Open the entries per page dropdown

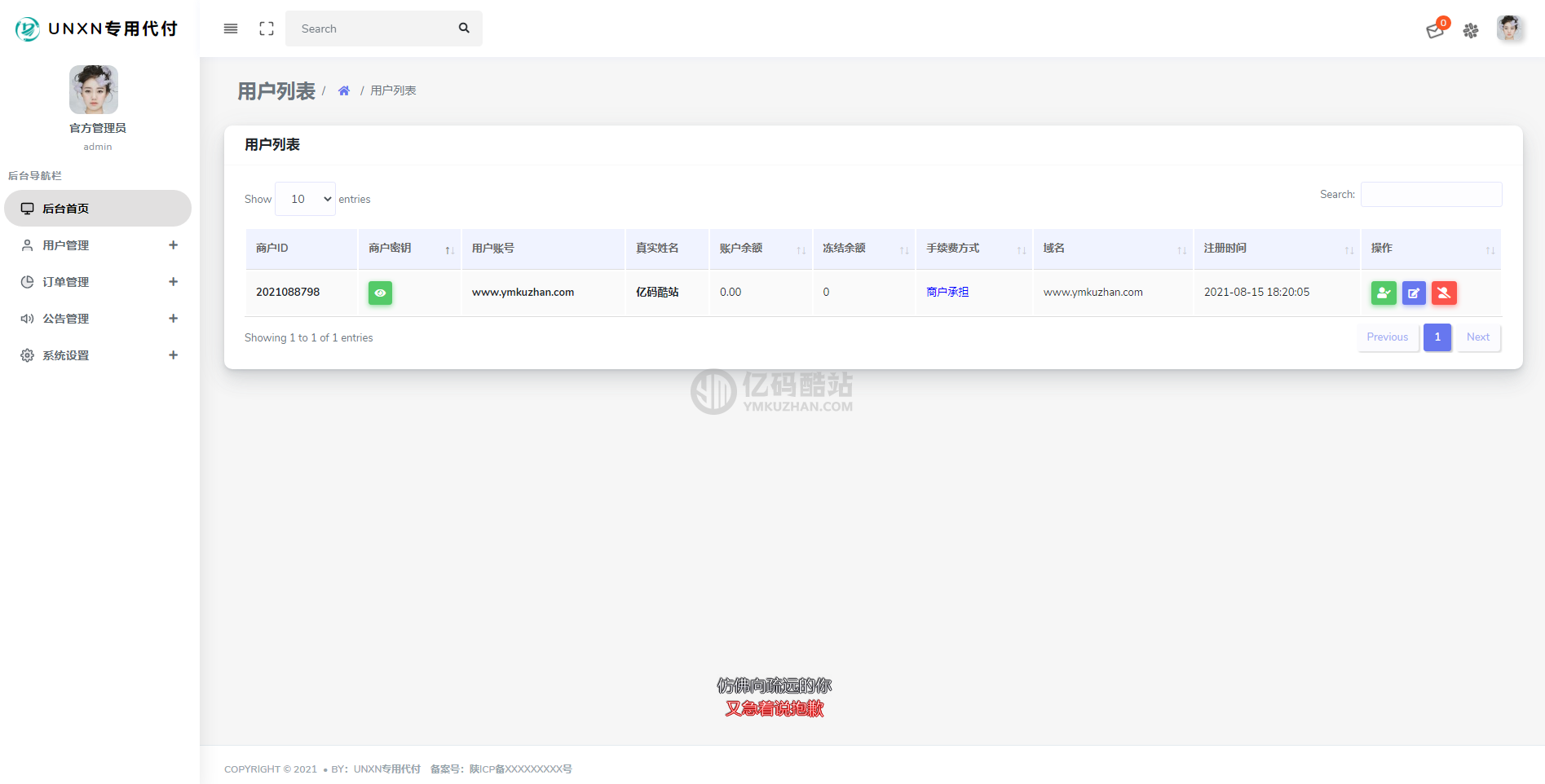point(305,199)
